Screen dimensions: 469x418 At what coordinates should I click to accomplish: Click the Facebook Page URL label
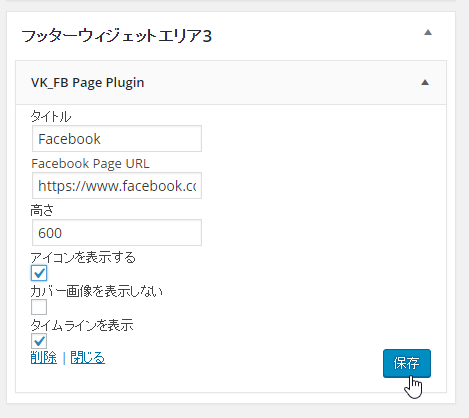coord(90,164)
